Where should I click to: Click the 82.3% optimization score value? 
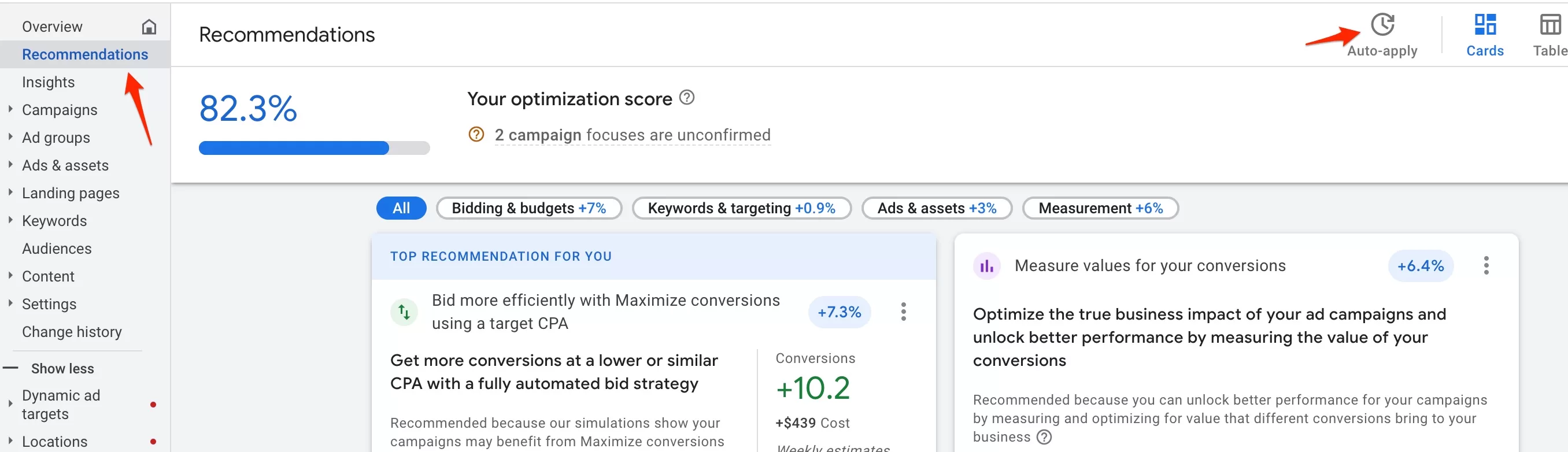point(249,108)
